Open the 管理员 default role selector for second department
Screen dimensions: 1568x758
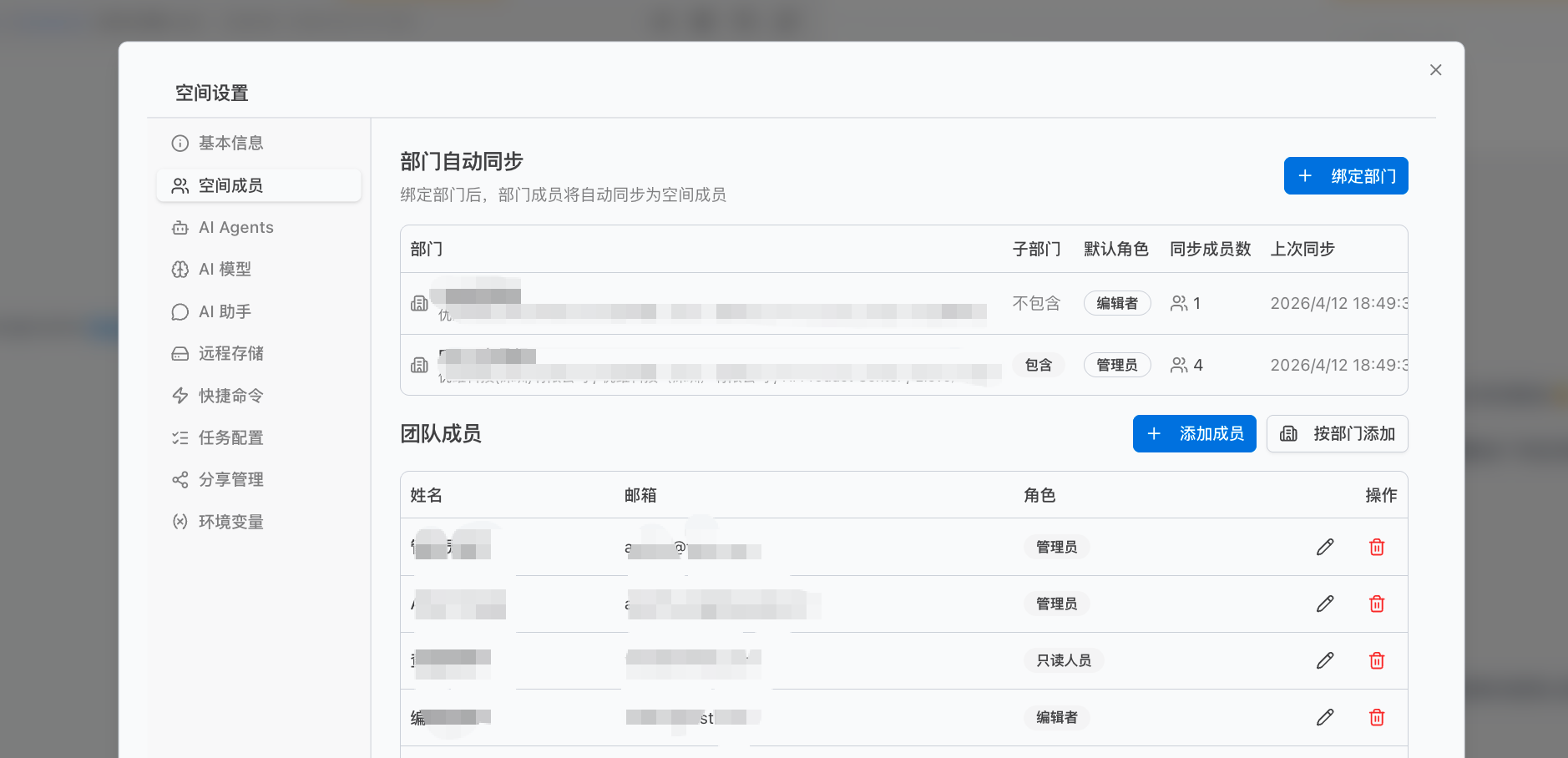point(1116,365)
